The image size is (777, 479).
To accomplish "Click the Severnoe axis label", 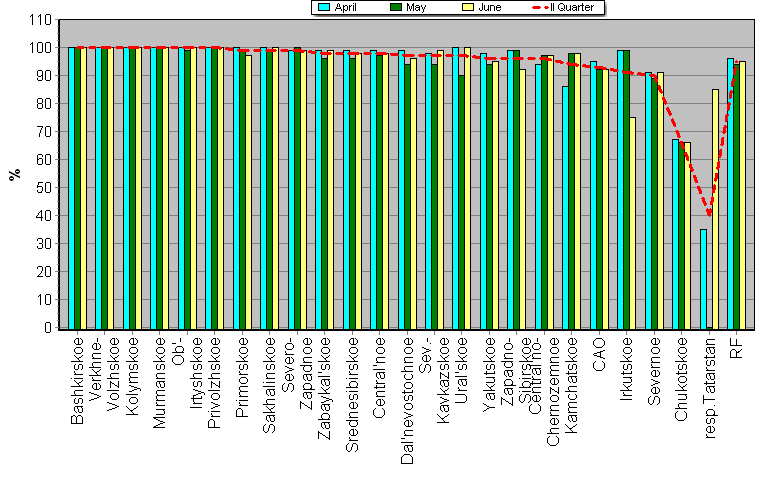I will 654,372.
